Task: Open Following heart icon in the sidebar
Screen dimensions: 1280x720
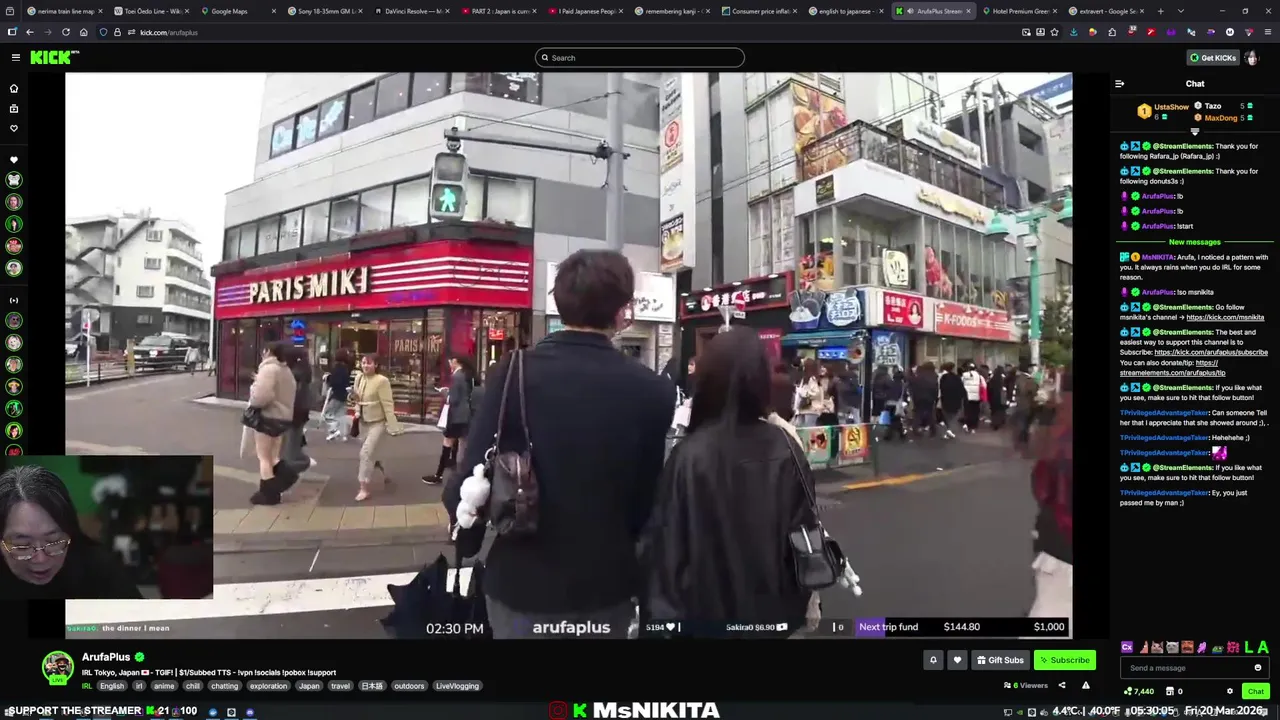Action: pyautogui.click(x=14, y=128)
